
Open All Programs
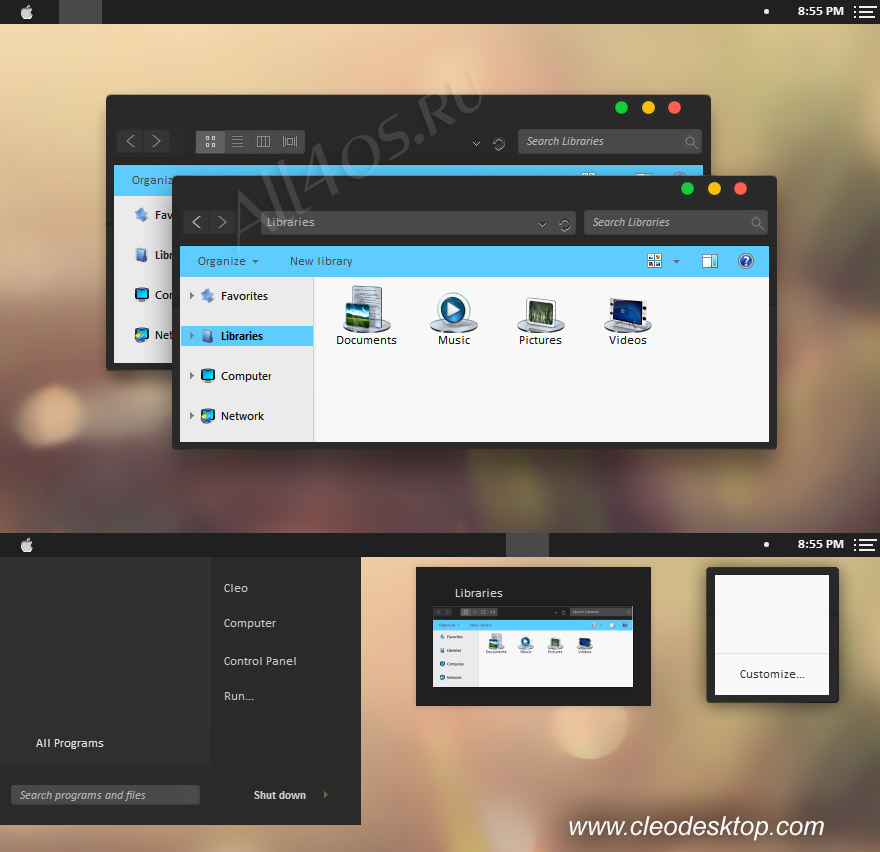click(70, 743)
